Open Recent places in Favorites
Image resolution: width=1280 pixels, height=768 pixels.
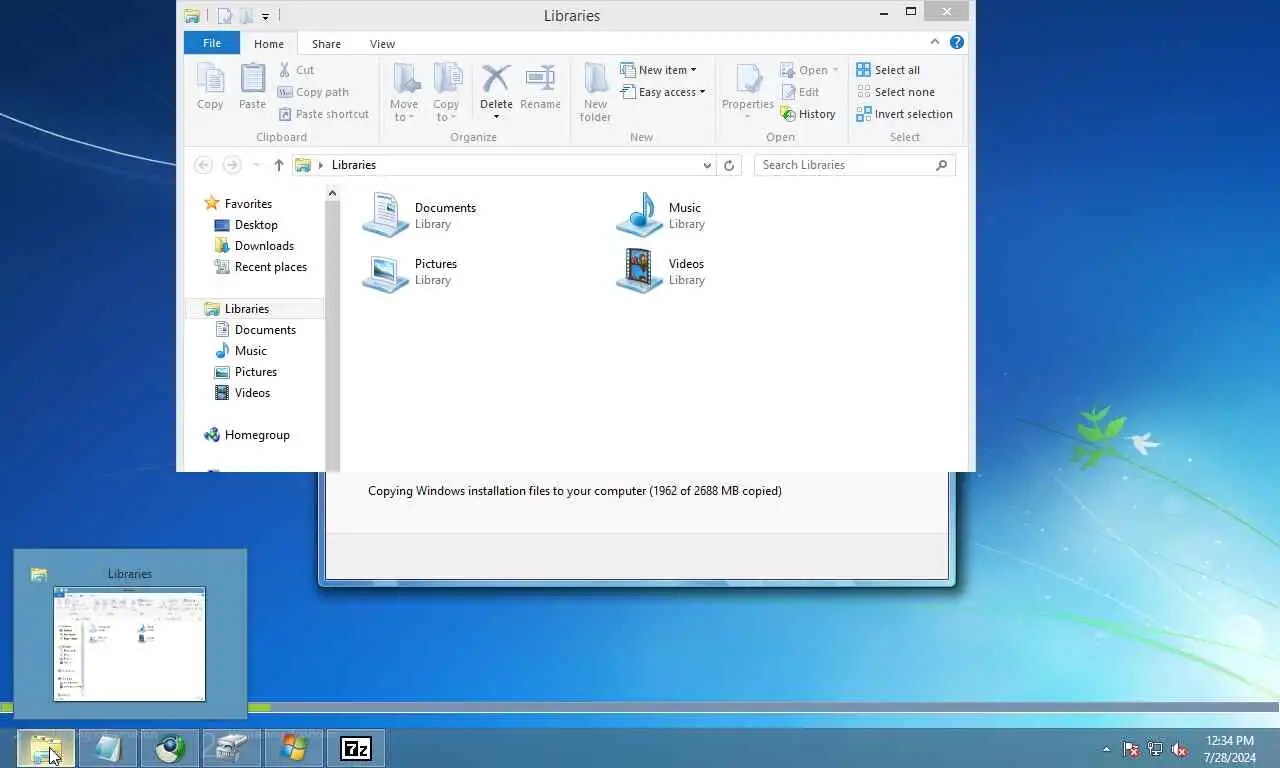tap(261, 267)
